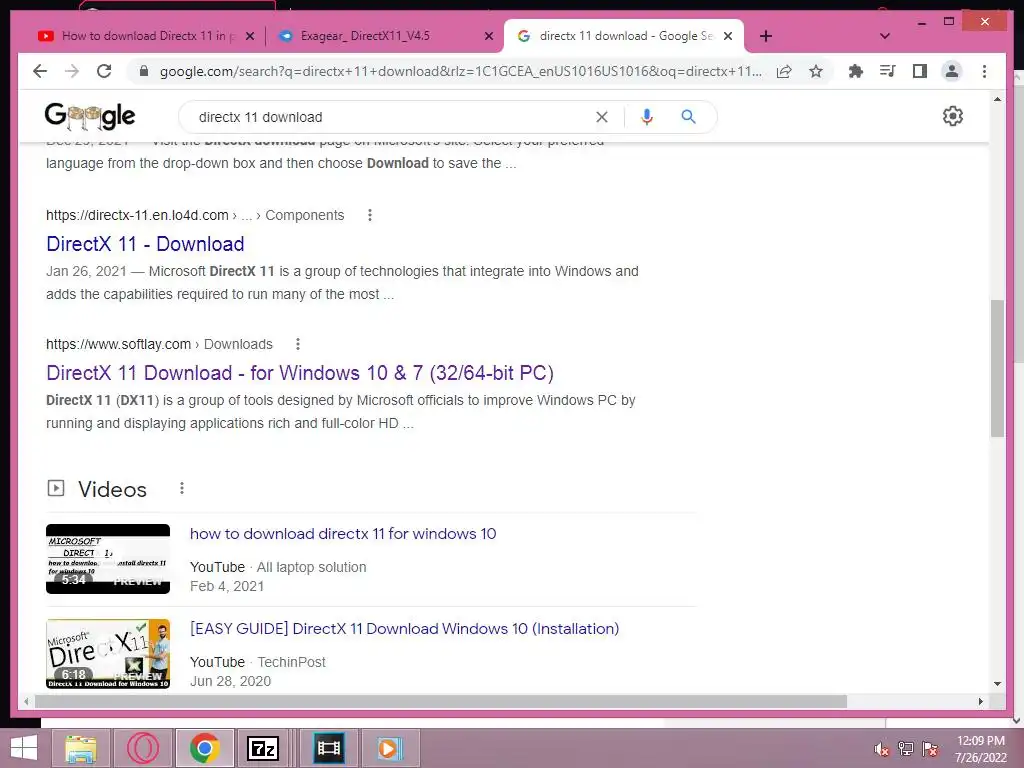Click Chrome icon in taskbar

click(x=204, y=748)
